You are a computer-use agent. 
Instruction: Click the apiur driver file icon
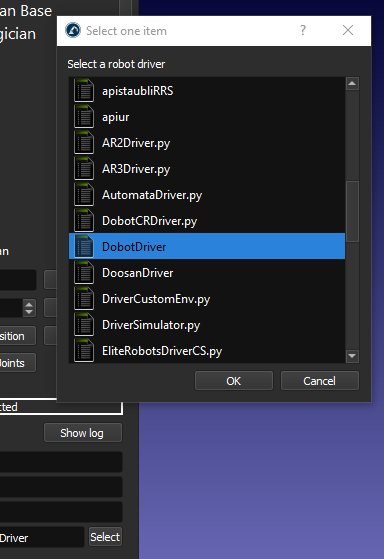[x=84, y=117]
